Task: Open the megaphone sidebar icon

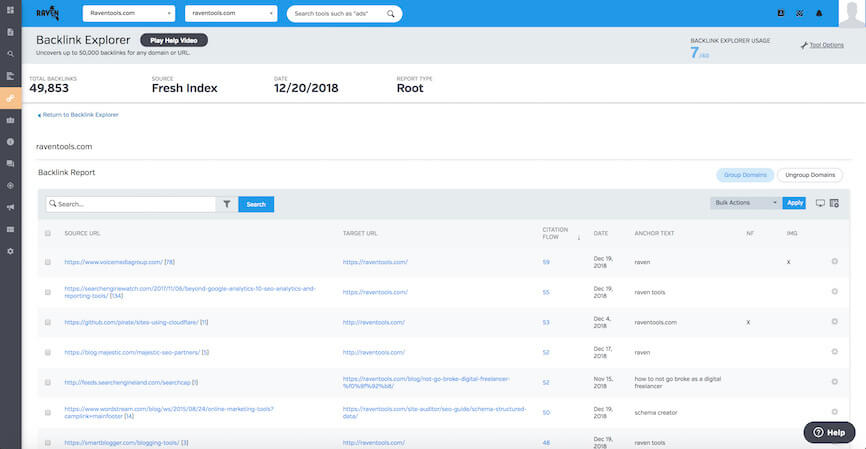Action: [10, 208]
